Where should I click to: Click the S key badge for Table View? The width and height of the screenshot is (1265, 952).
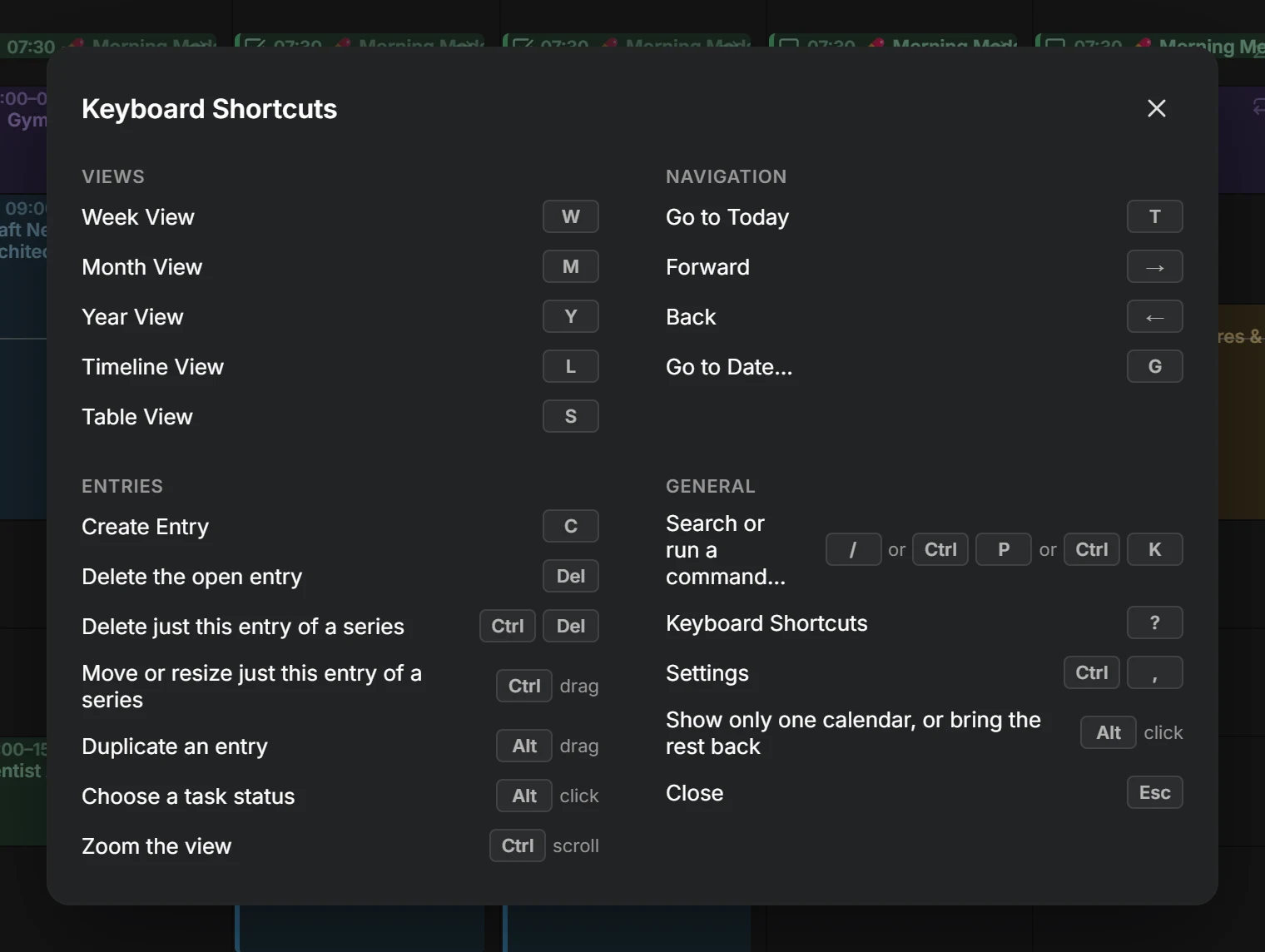pyautogui.click(x=570, y=417)
